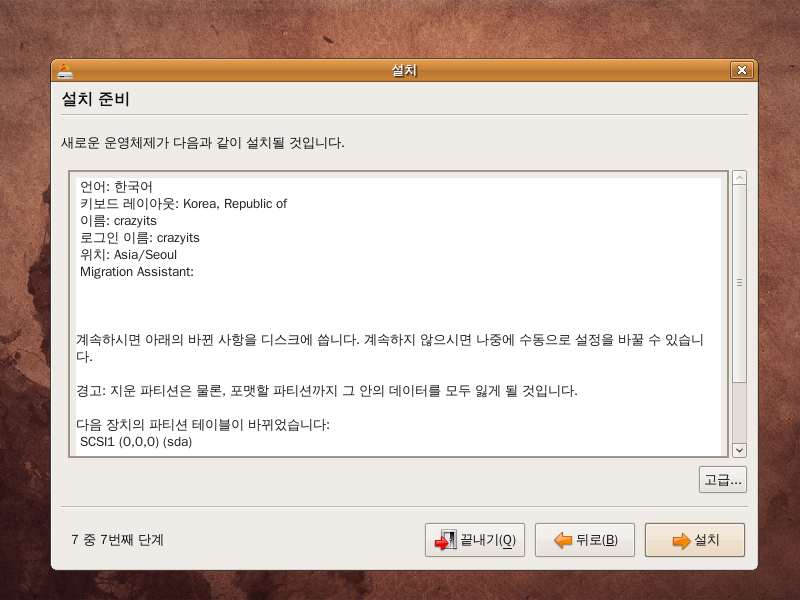Click the line '로그인 이름: crazyits'
The image size is (800, 600).
click(140, 238)
